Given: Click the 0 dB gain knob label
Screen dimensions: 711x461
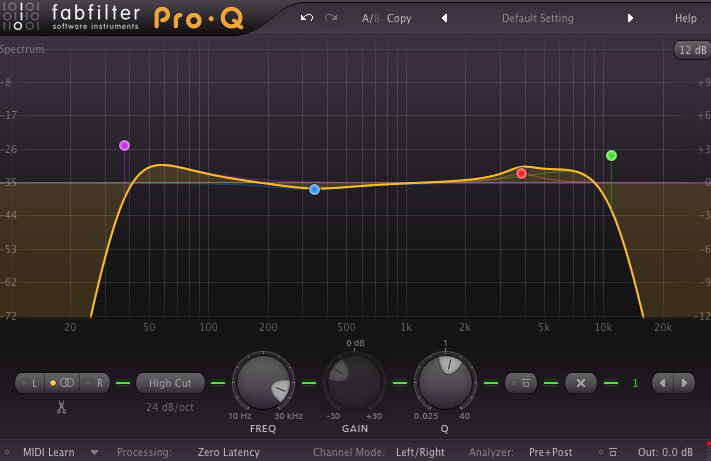Looking at the screenshot, I should 355,343.
